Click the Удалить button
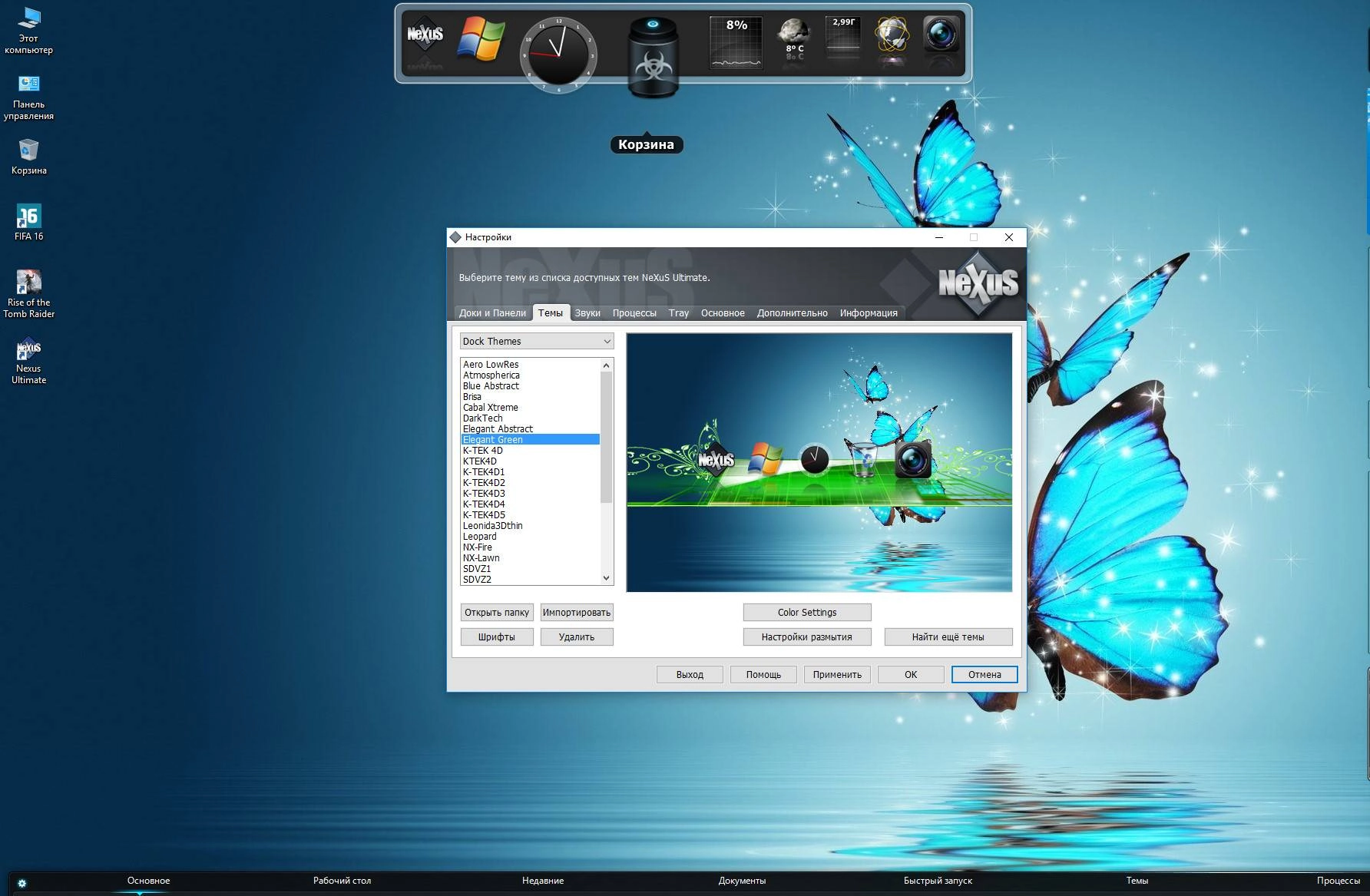The width and height of the screenshot is (1370, 896). tap(577, 636)
